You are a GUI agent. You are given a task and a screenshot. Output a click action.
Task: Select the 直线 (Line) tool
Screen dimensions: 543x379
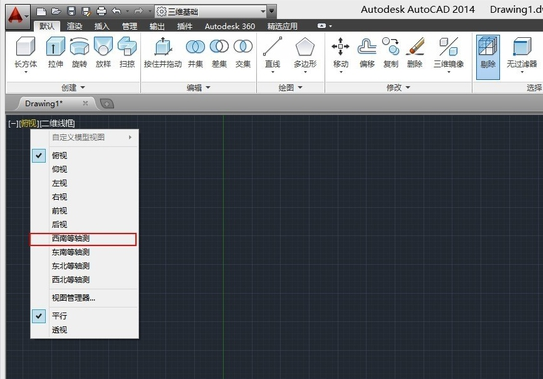click(x=273, y=52)
